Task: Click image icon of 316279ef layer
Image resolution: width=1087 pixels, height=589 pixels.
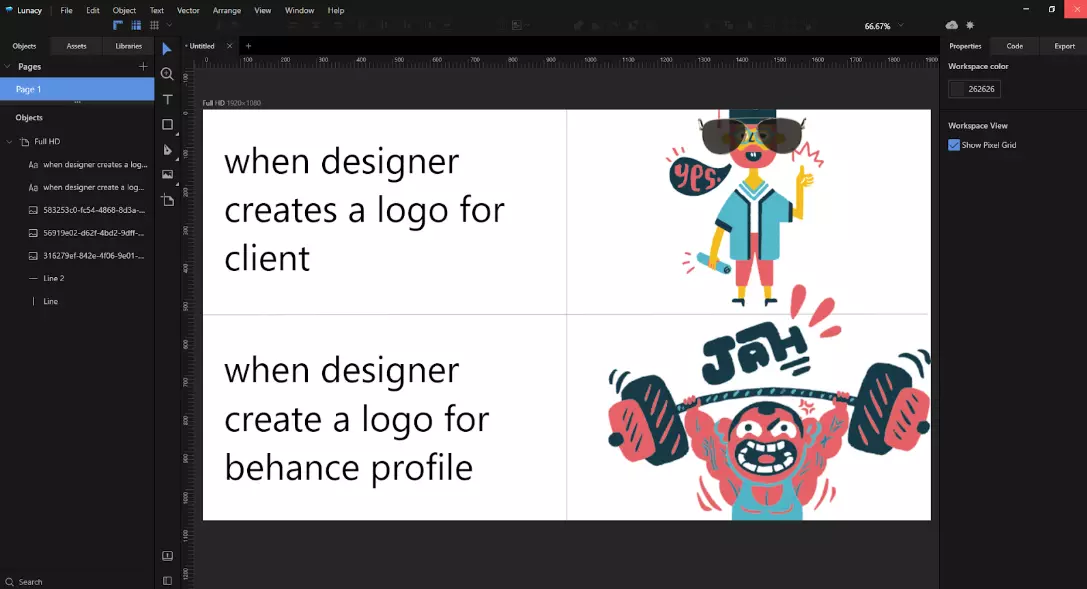Action: click(x=33, y=256)
